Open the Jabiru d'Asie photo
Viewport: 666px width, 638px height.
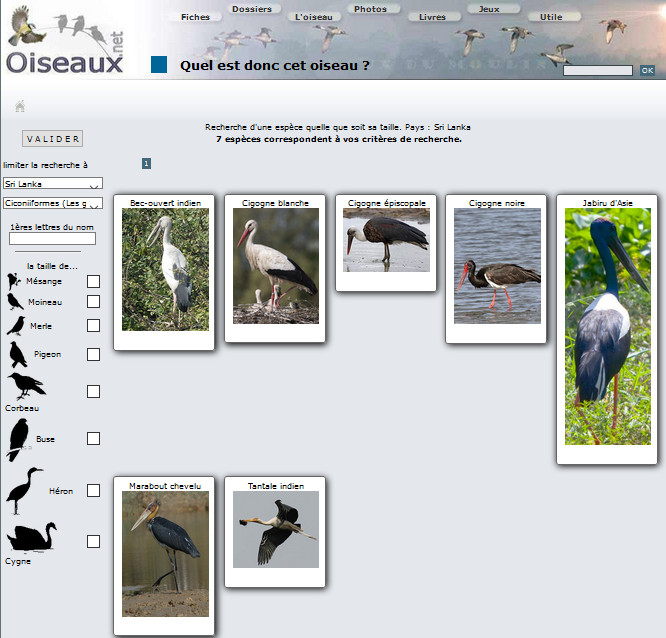[607, 326]
